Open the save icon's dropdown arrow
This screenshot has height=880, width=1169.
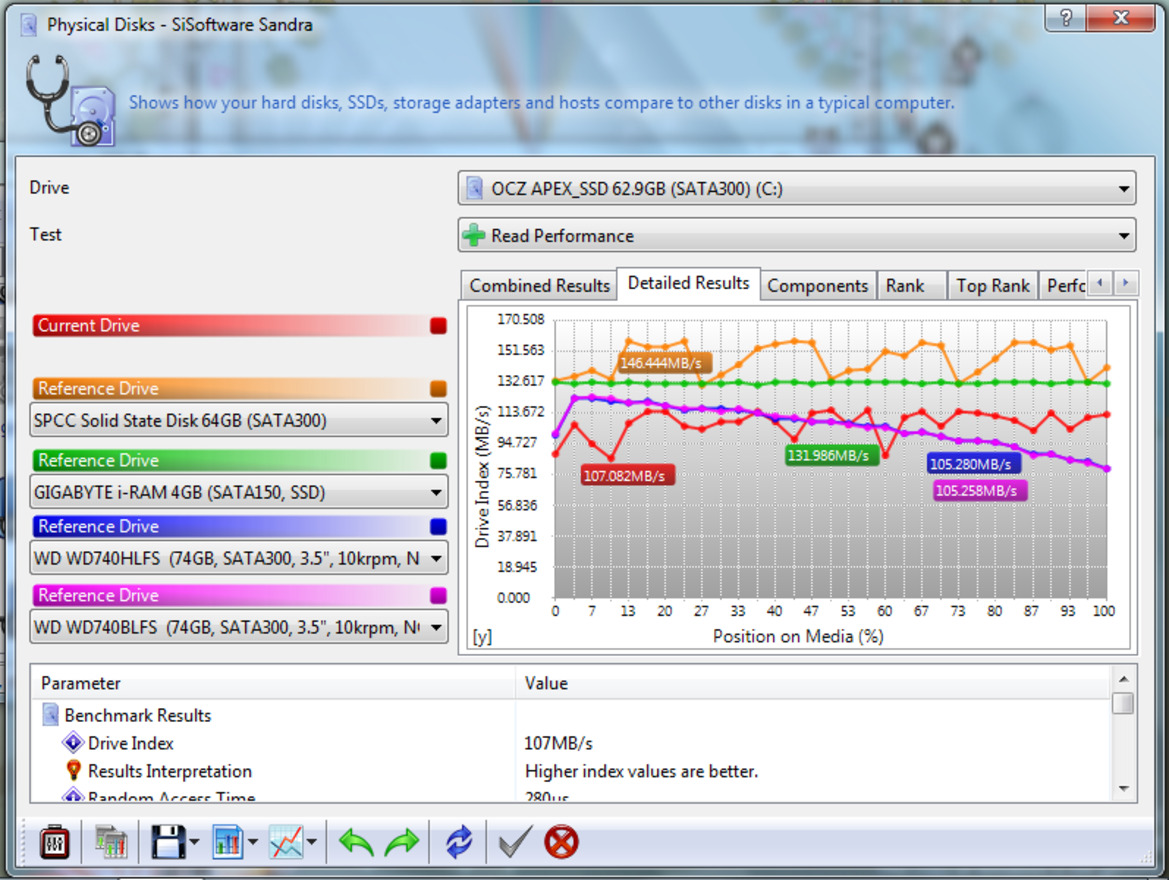tap(195, 843)
